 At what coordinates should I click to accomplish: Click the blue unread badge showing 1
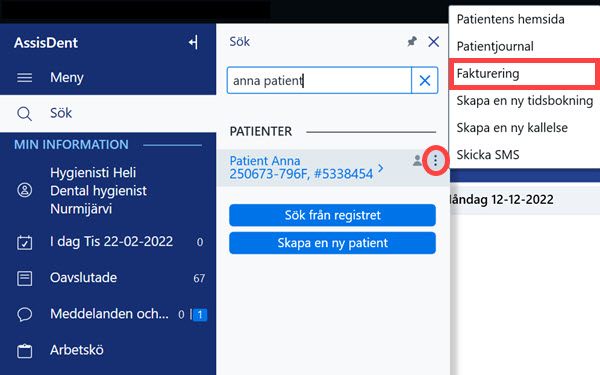click(200, 315)
